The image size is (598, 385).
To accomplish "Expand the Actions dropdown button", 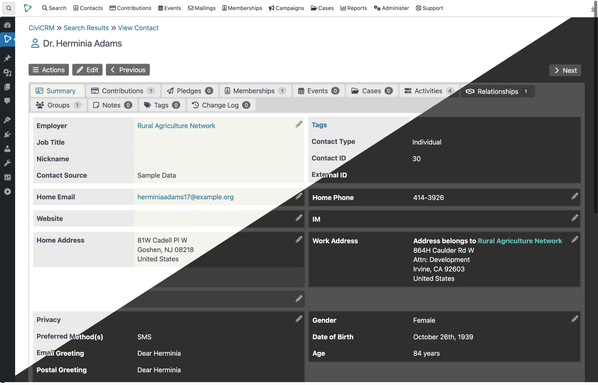I will click(48, 70).
